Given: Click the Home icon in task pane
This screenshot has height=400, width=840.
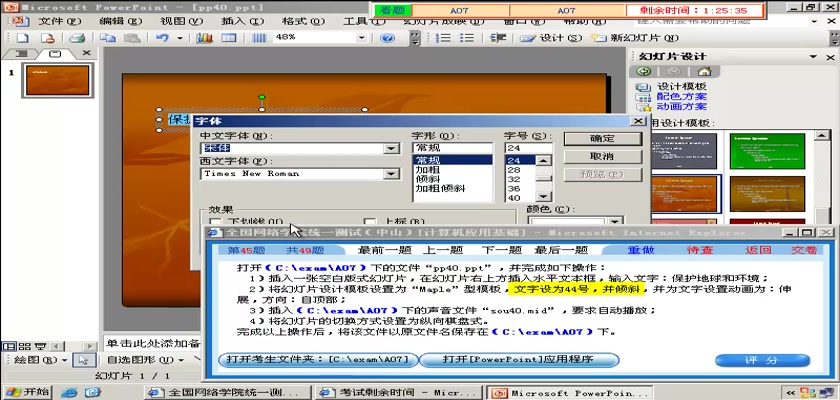Looking at the screenshot, I should pos(704,72).
